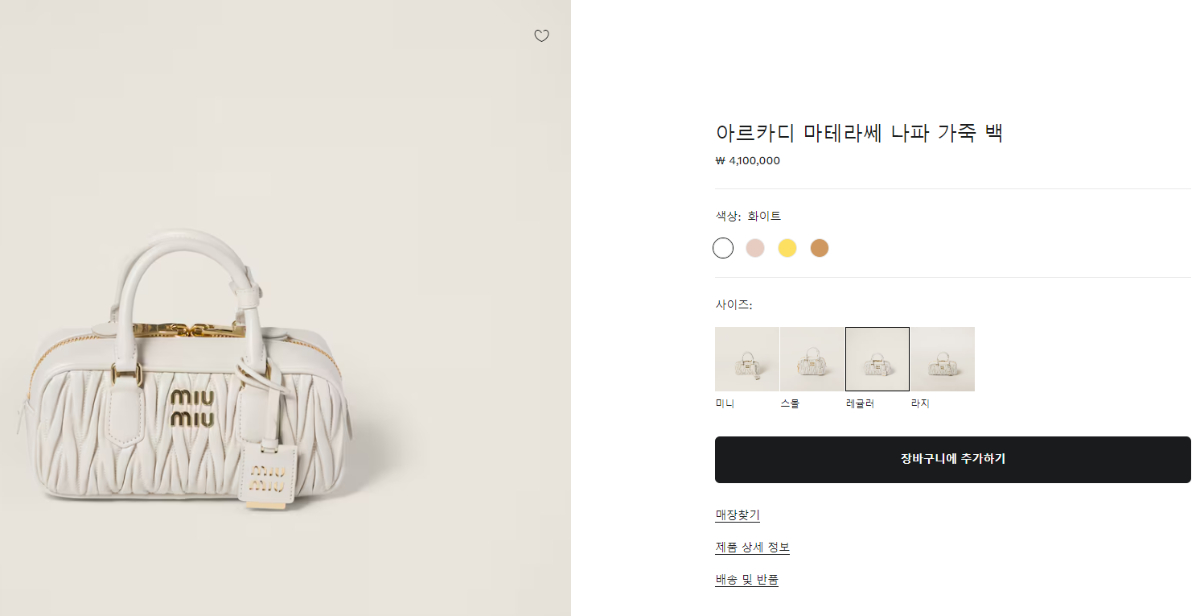Image resolution: width=1200 pixels, height=616 pixels.
Task: Expand 제품 상세 정보 product details
Action: 752,547
